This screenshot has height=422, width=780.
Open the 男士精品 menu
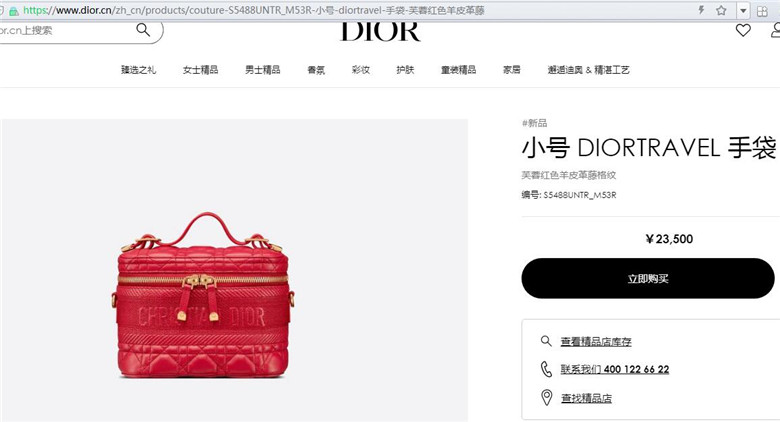tap(263, 70)
